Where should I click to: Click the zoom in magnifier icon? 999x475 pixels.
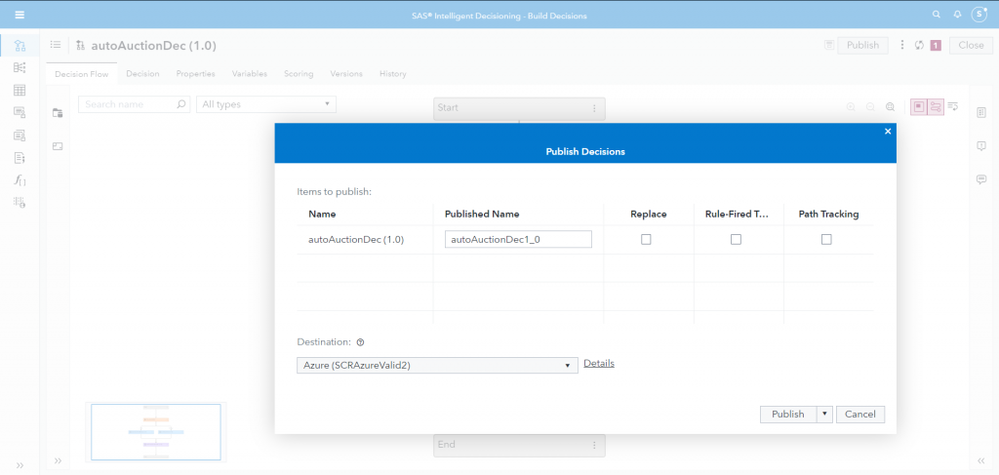pos(851,107)
